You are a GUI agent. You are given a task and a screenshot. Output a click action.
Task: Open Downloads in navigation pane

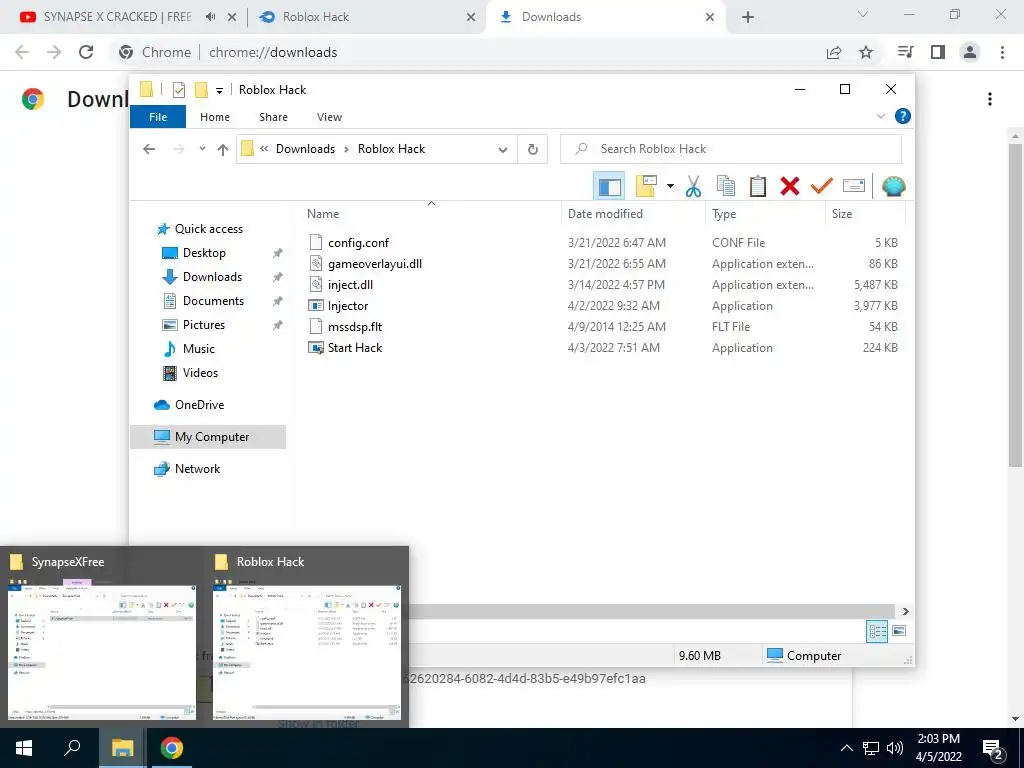212,277
